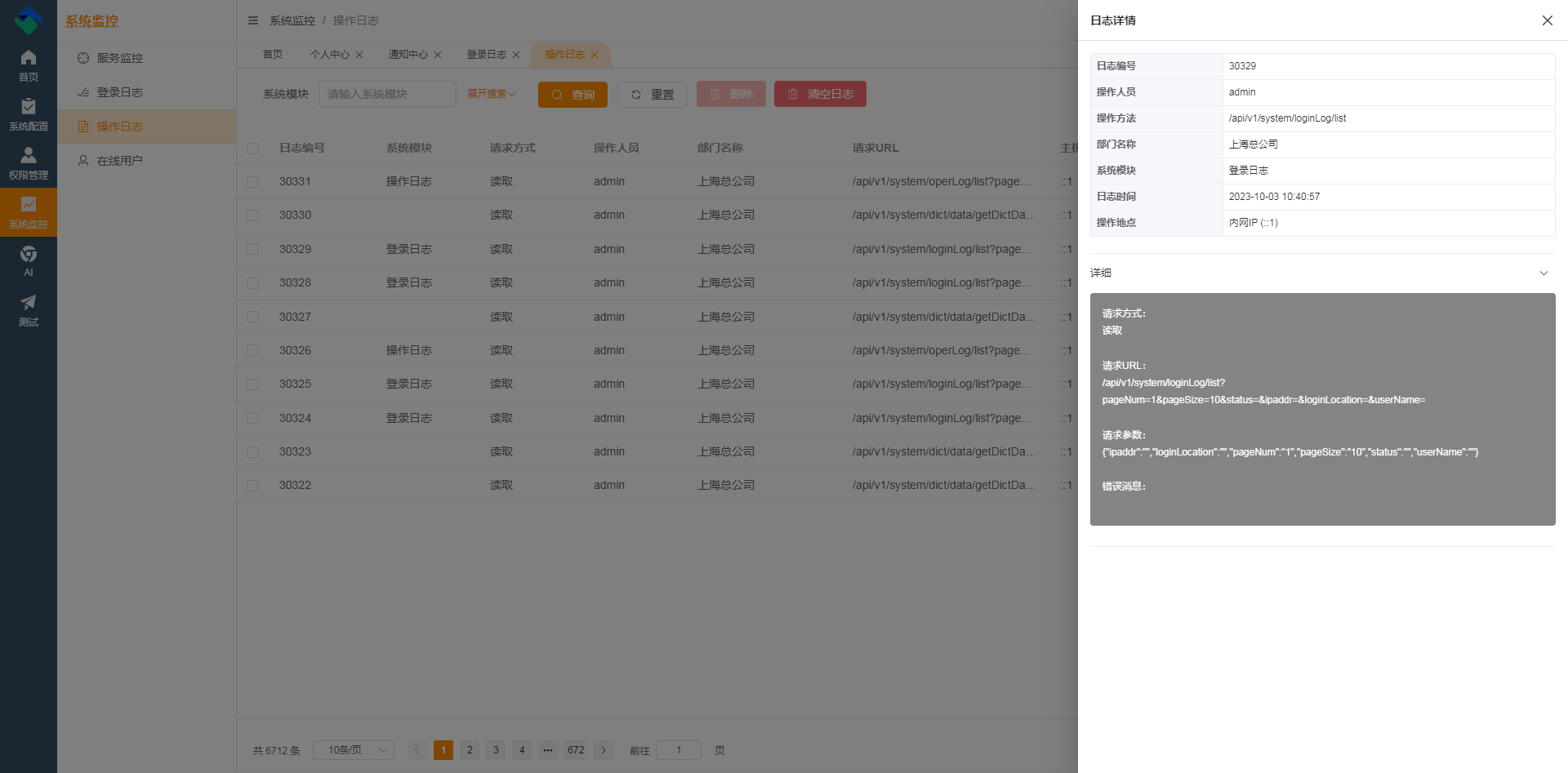Click the pagination ellipsis button
The height and width of the screenshot is (773, 1568).
[x=548, y=750]
